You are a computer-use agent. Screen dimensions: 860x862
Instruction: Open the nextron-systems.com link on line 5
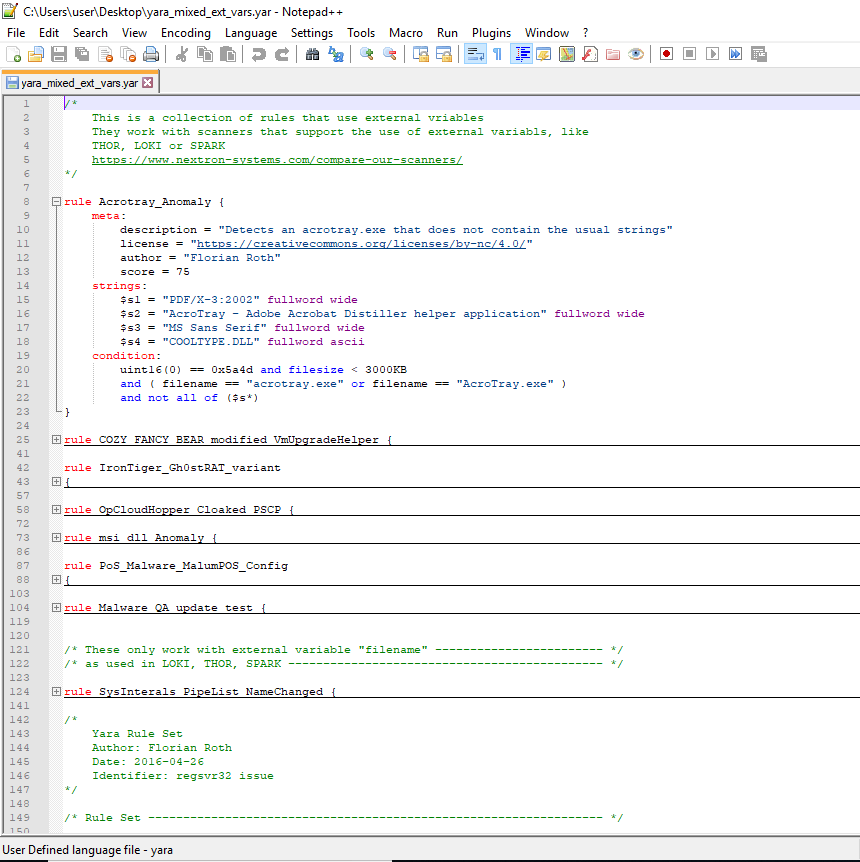[x=280, y=159]
